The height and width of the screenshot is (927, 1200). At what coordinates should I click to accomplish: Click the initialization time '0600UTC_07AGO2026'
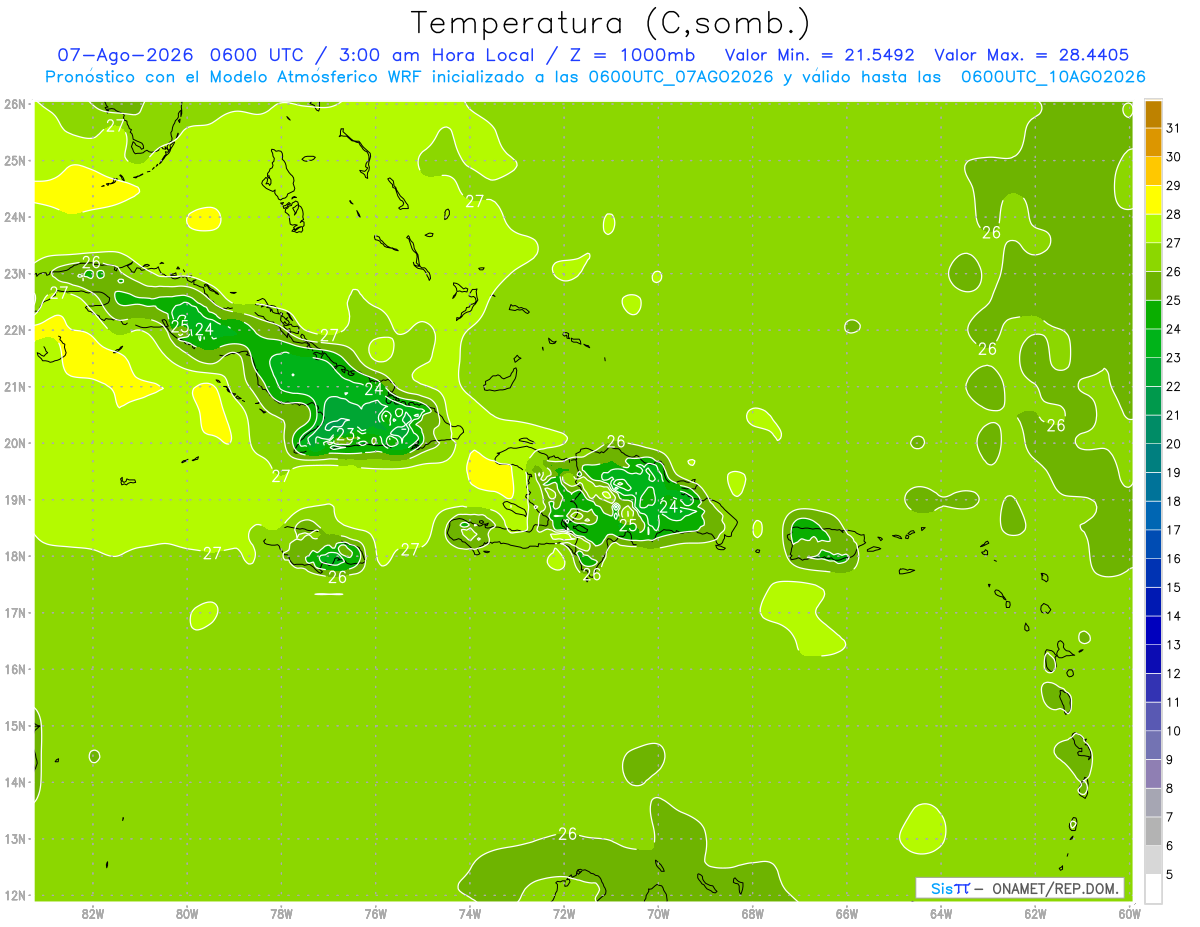(x=682, y=77)
